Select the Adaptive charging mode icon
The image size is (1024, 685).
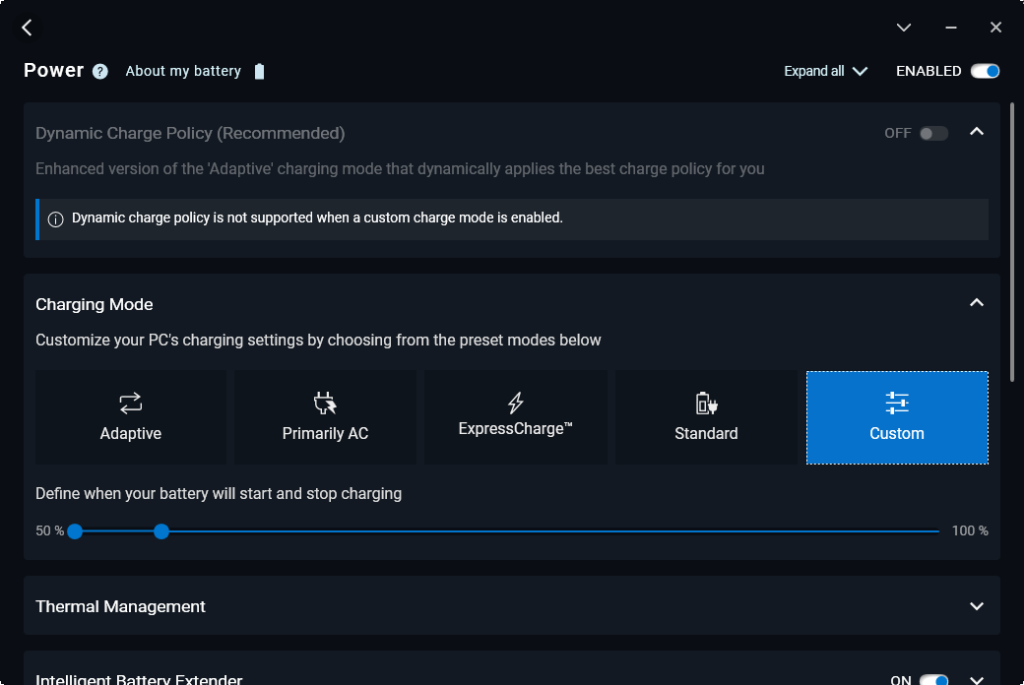click(130, 403)
